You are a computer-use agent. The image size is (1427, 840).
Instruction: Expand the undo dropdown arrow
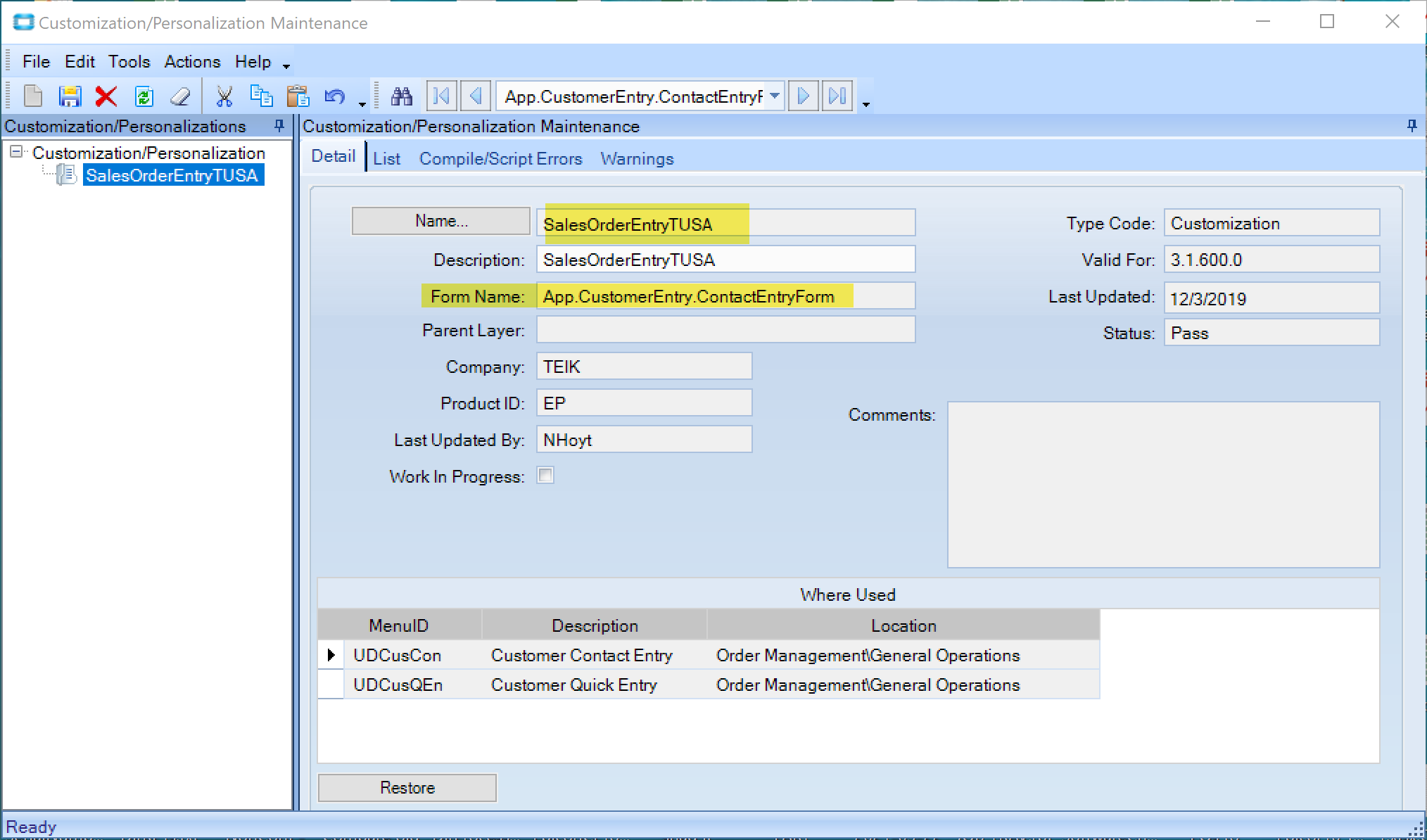[362, 103]
